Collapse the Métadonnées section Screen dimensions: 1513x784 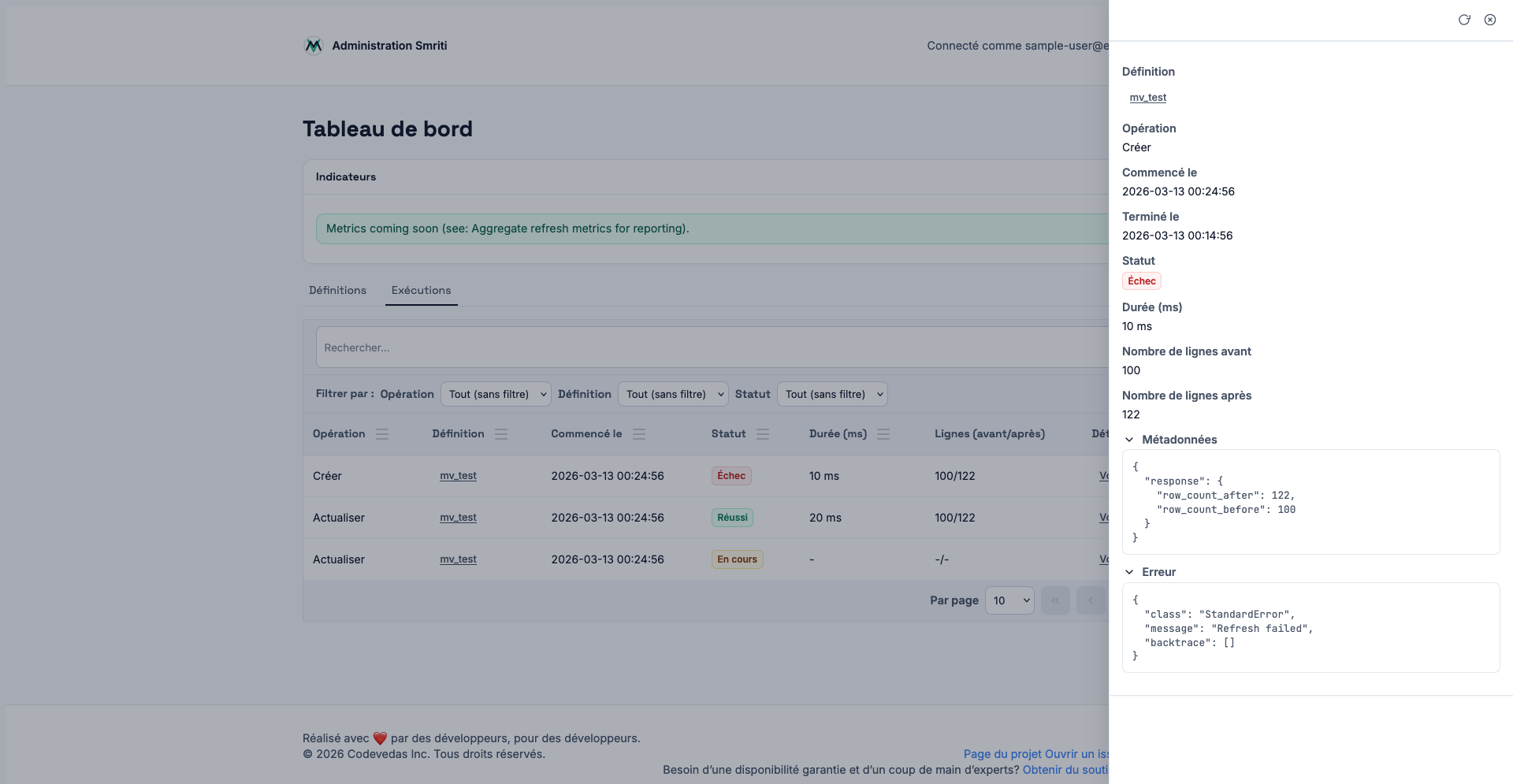1129,440
